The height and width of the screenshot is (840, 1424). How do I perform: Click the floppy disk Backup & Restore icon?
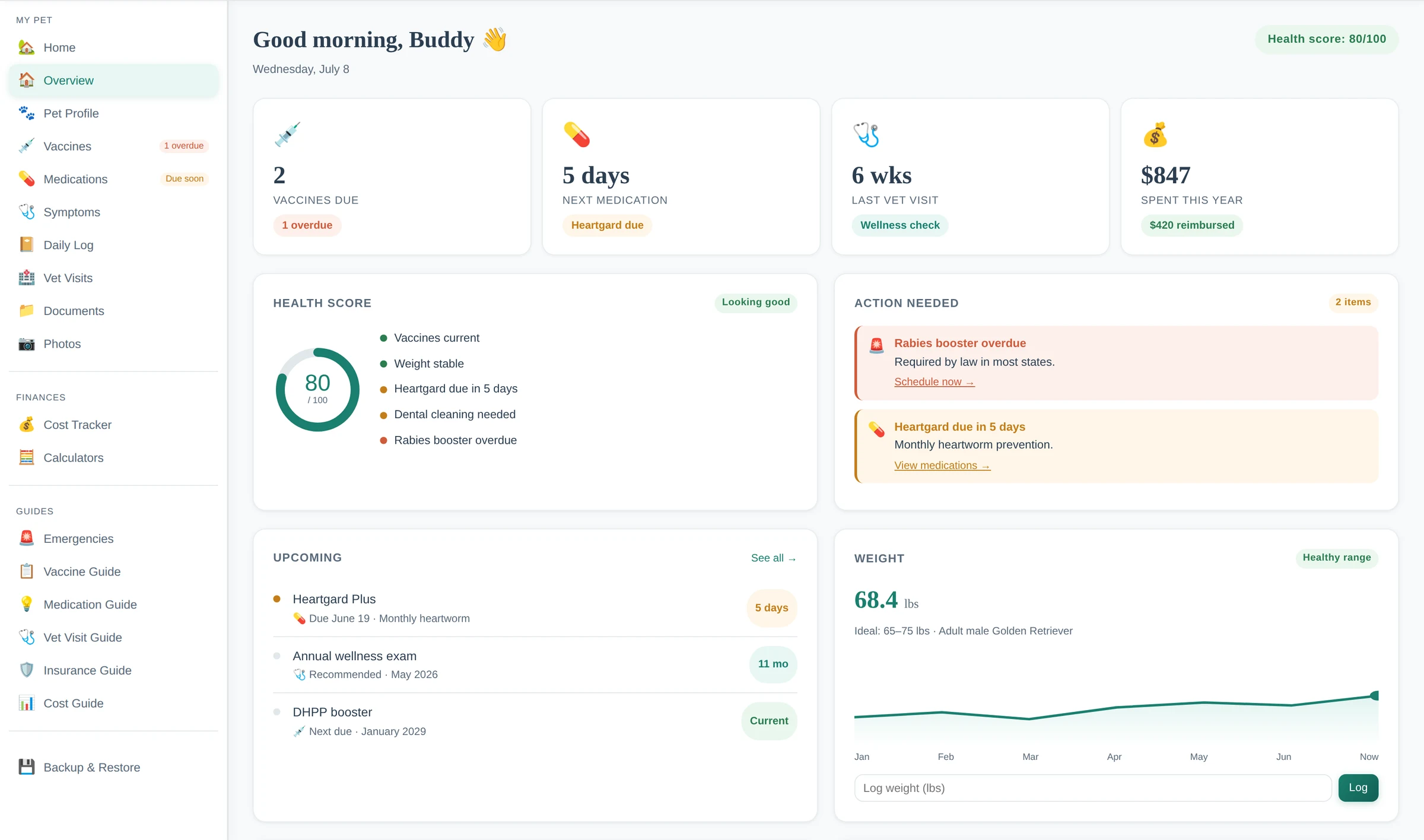click(x=26, y=767)
